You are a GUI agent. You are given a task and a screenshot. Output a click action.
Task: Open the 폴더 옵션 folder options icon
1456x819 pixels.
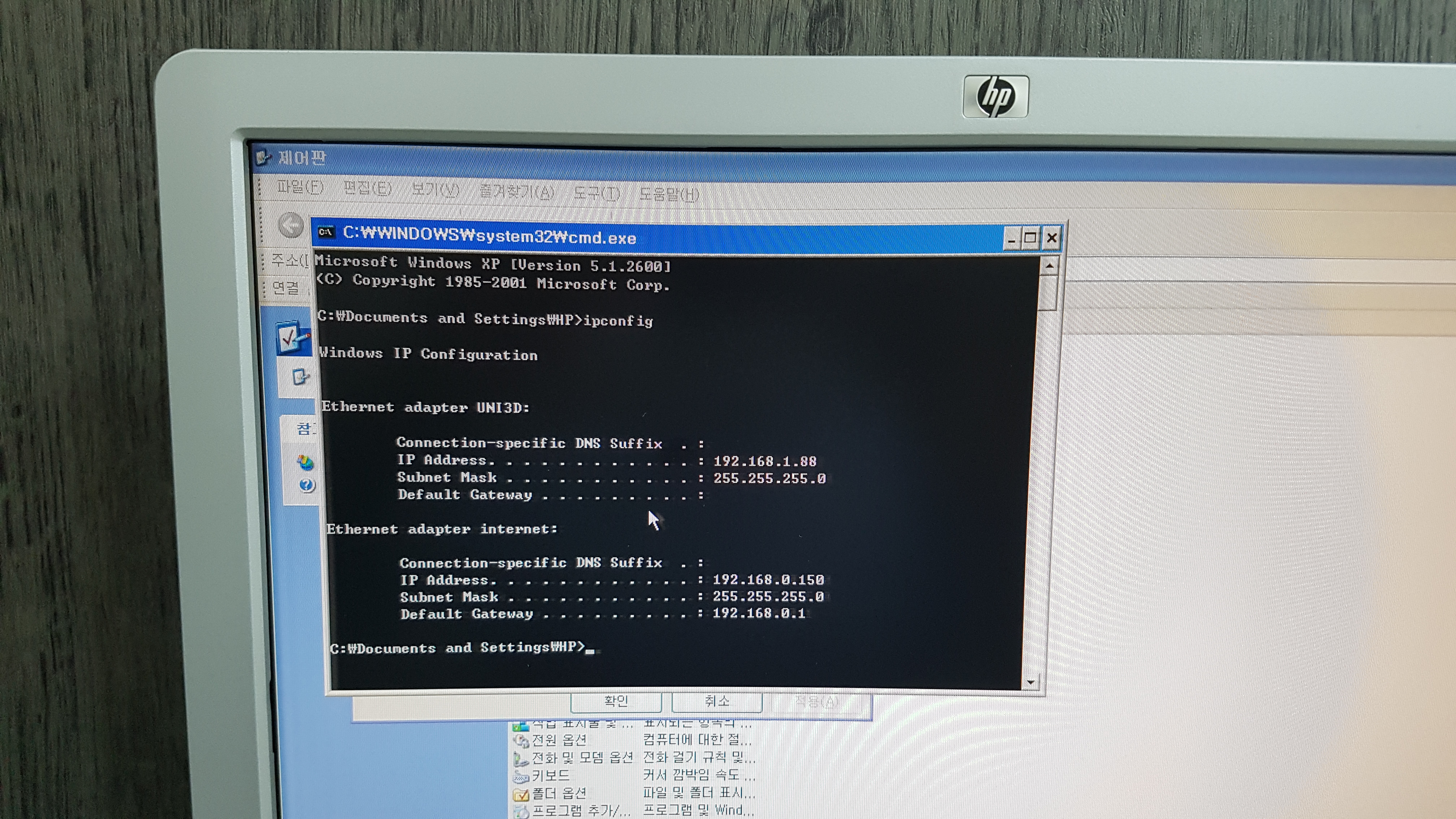[521, 794]
